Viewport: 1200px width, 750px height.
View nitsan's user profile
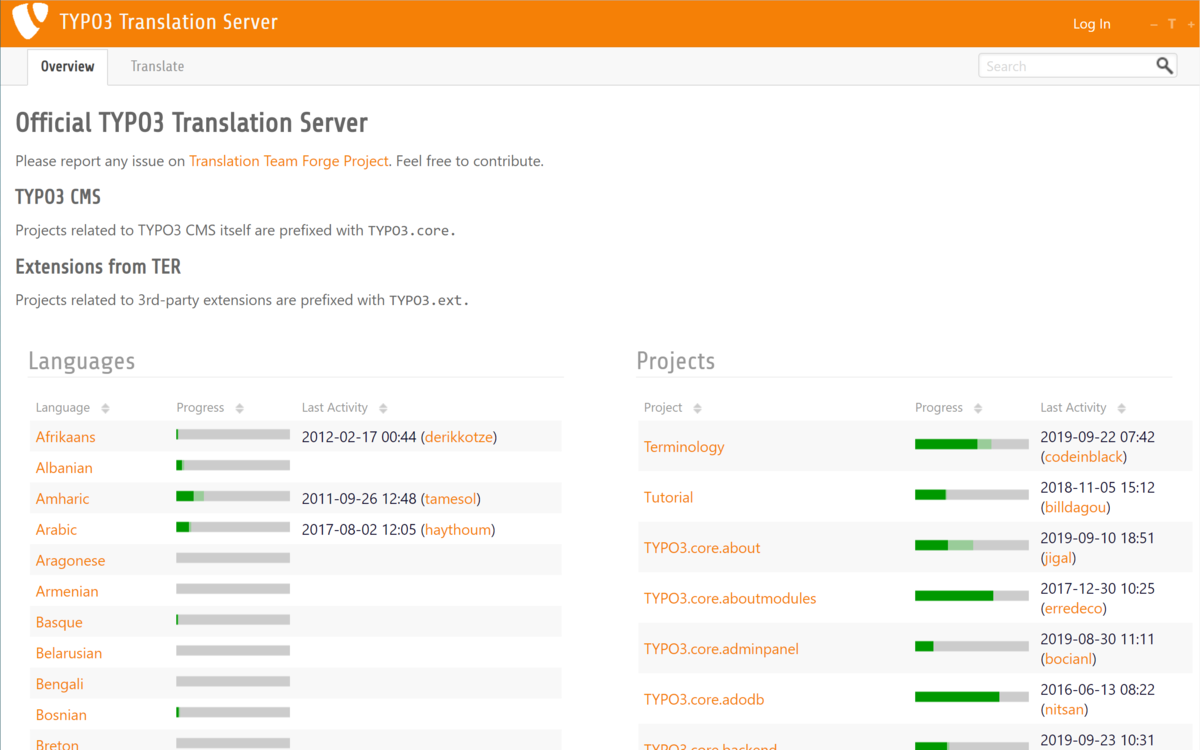pyautogui.click(x=1064, y=710)
